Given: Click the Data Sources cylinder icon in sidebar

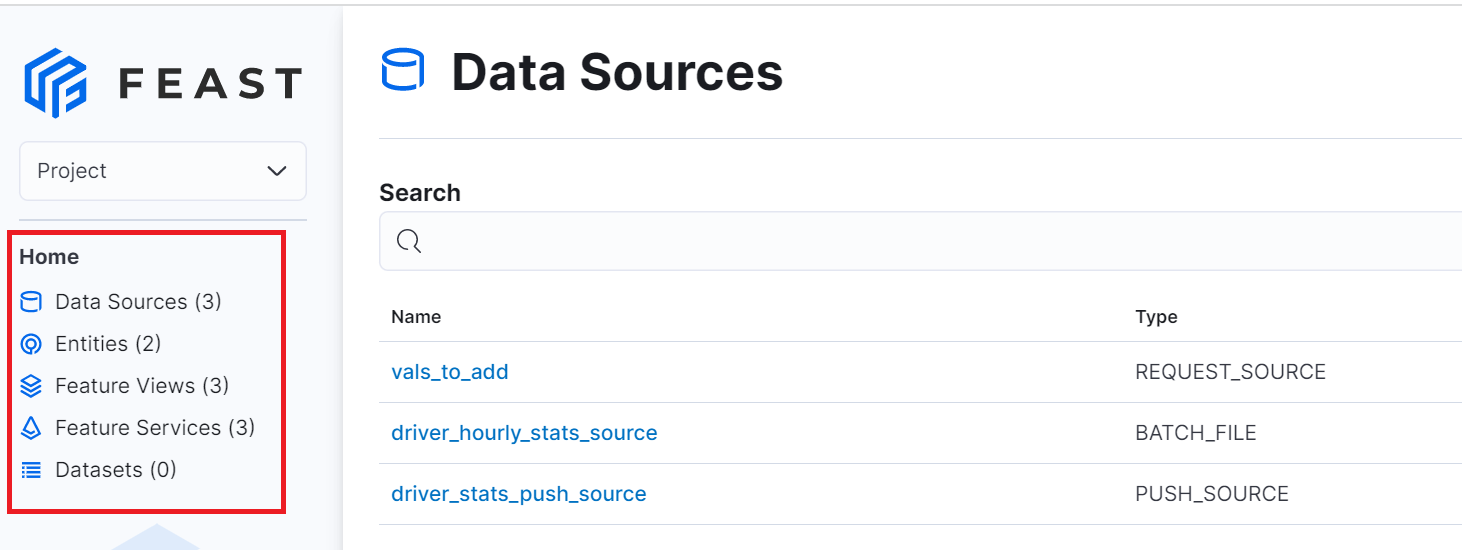Looking at the screenshot, I should click(x=31, y=302).
